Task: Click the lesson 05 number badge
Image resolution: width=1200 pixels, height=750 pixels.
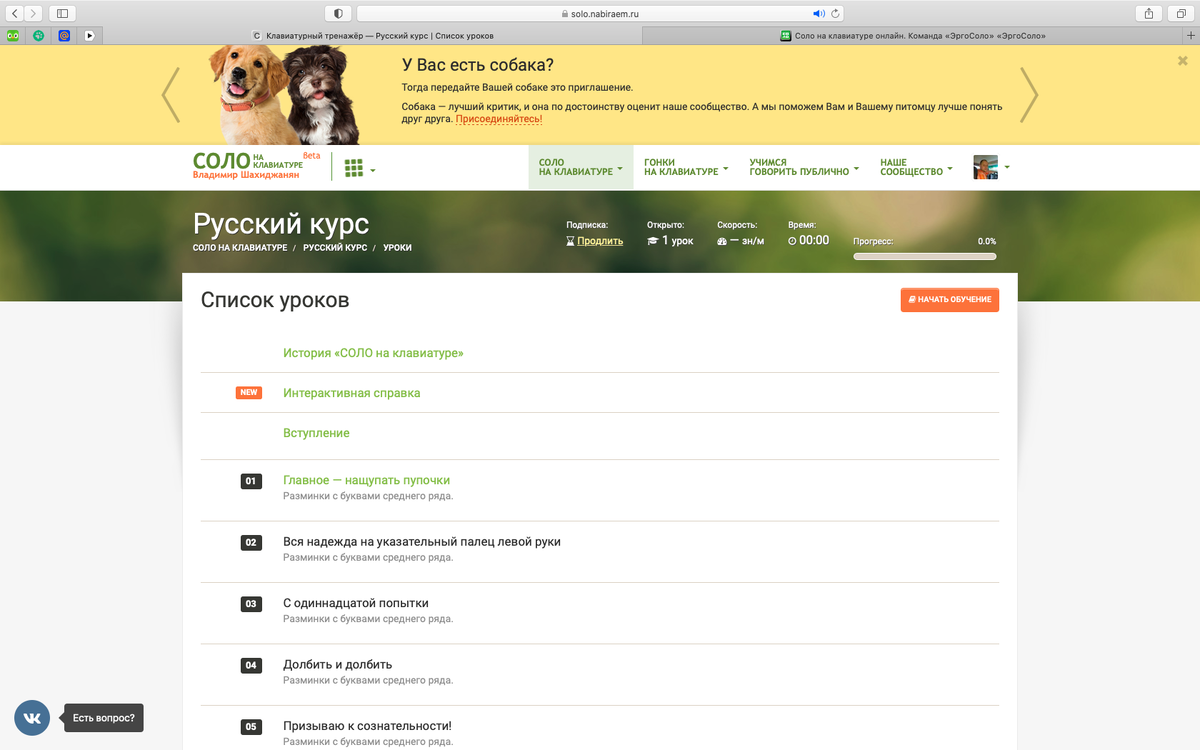Action: [251, 727]
